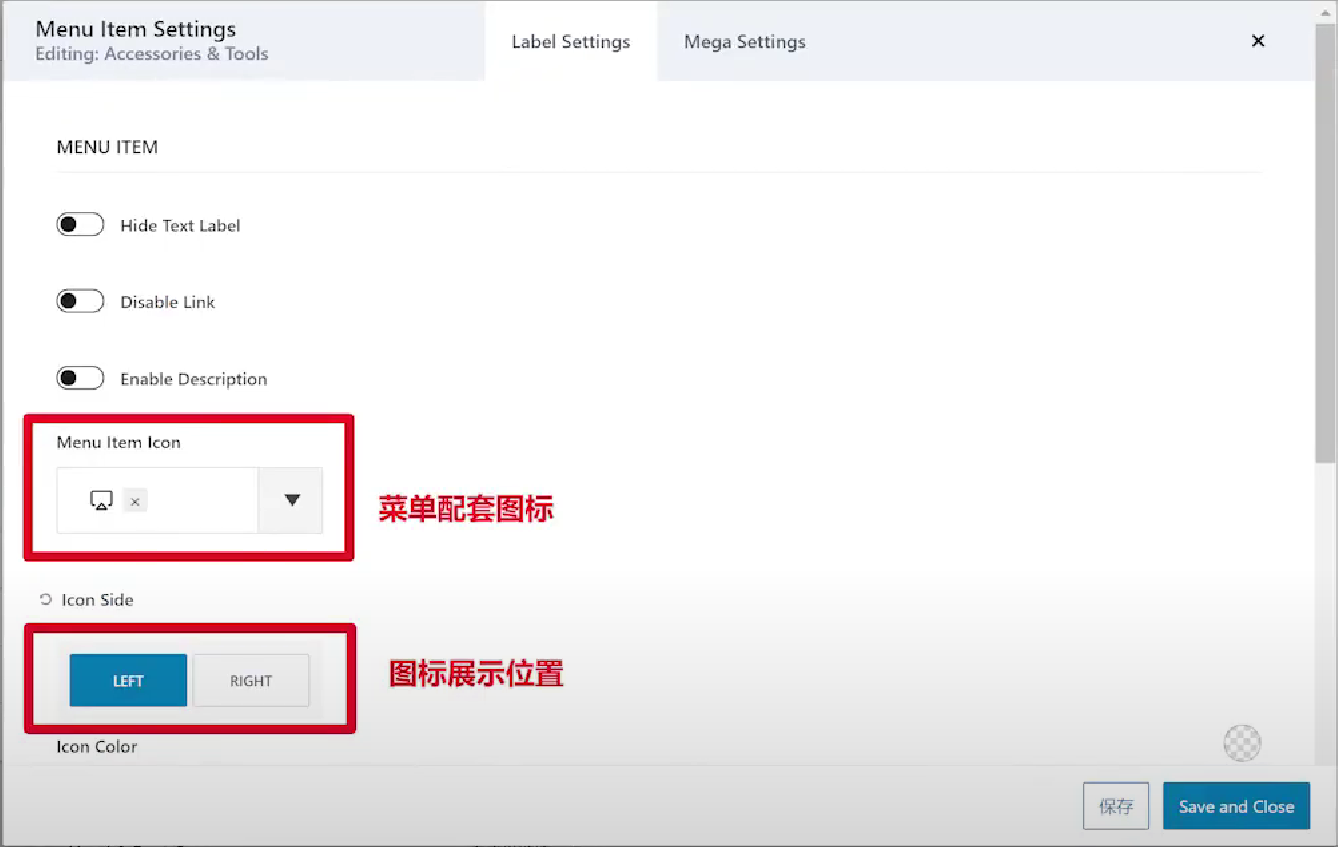
Task: Click the MENU ITEM section heading
Action: coord(107,147)
